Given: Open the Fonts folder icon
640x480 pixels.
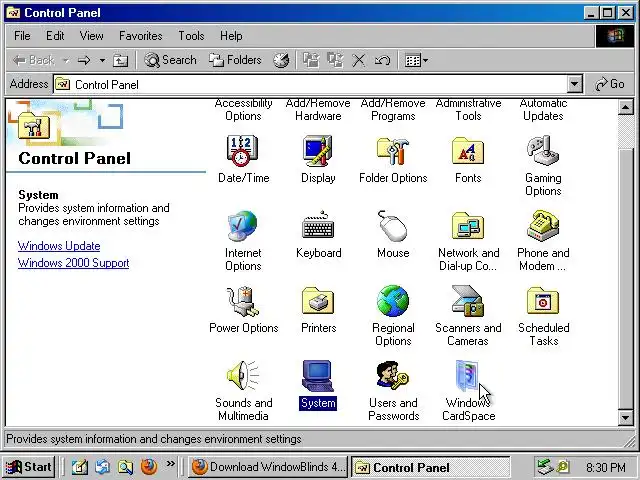Looking at the screenshot, I should 468,151.
